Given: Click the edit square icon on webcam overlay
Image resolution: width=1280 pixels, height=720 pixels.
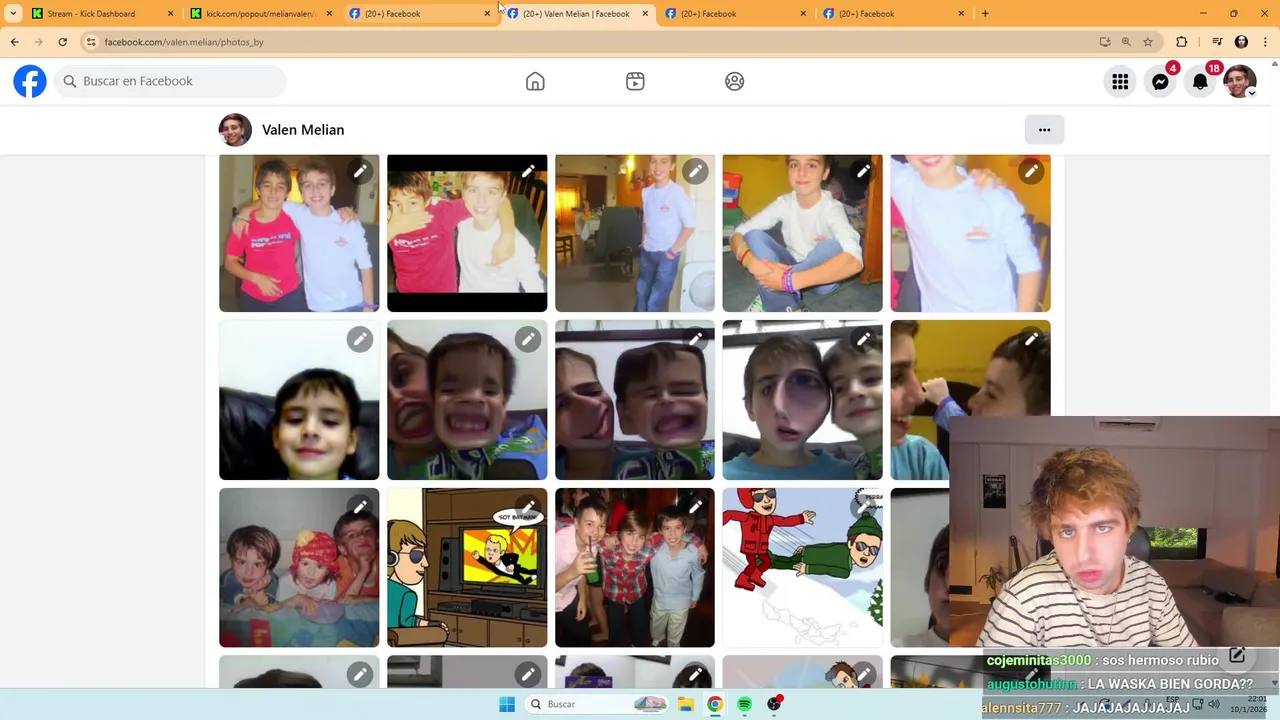Looking at the screenshot, I should click(1237, 656).
